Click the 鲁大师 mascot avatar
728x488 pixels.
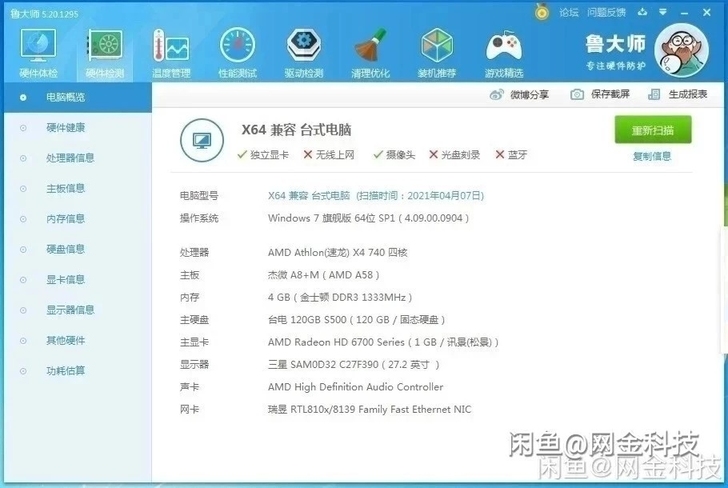pos(682,50)
